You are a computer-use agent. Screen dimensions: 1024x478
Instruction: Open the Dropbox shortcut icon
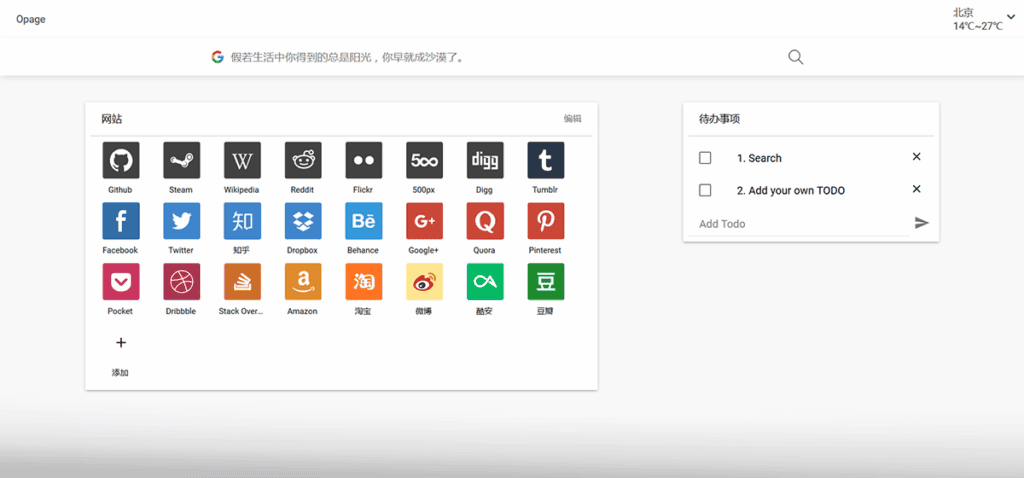pos(303,221)
